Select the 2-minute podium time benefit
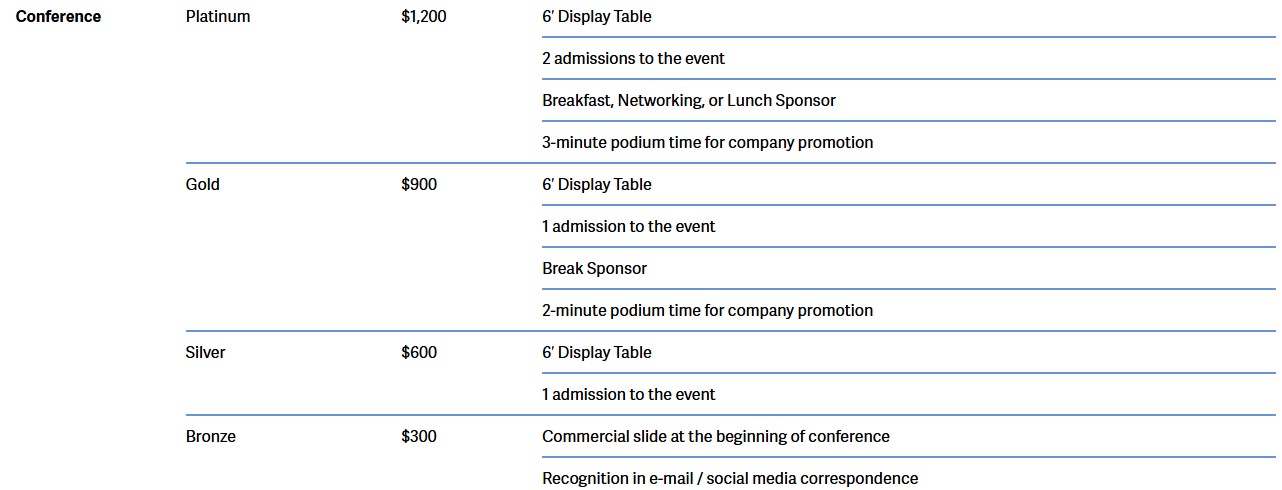Image resolution: width=1282 pixels, height=490 pixels. [x=707, y=311]
